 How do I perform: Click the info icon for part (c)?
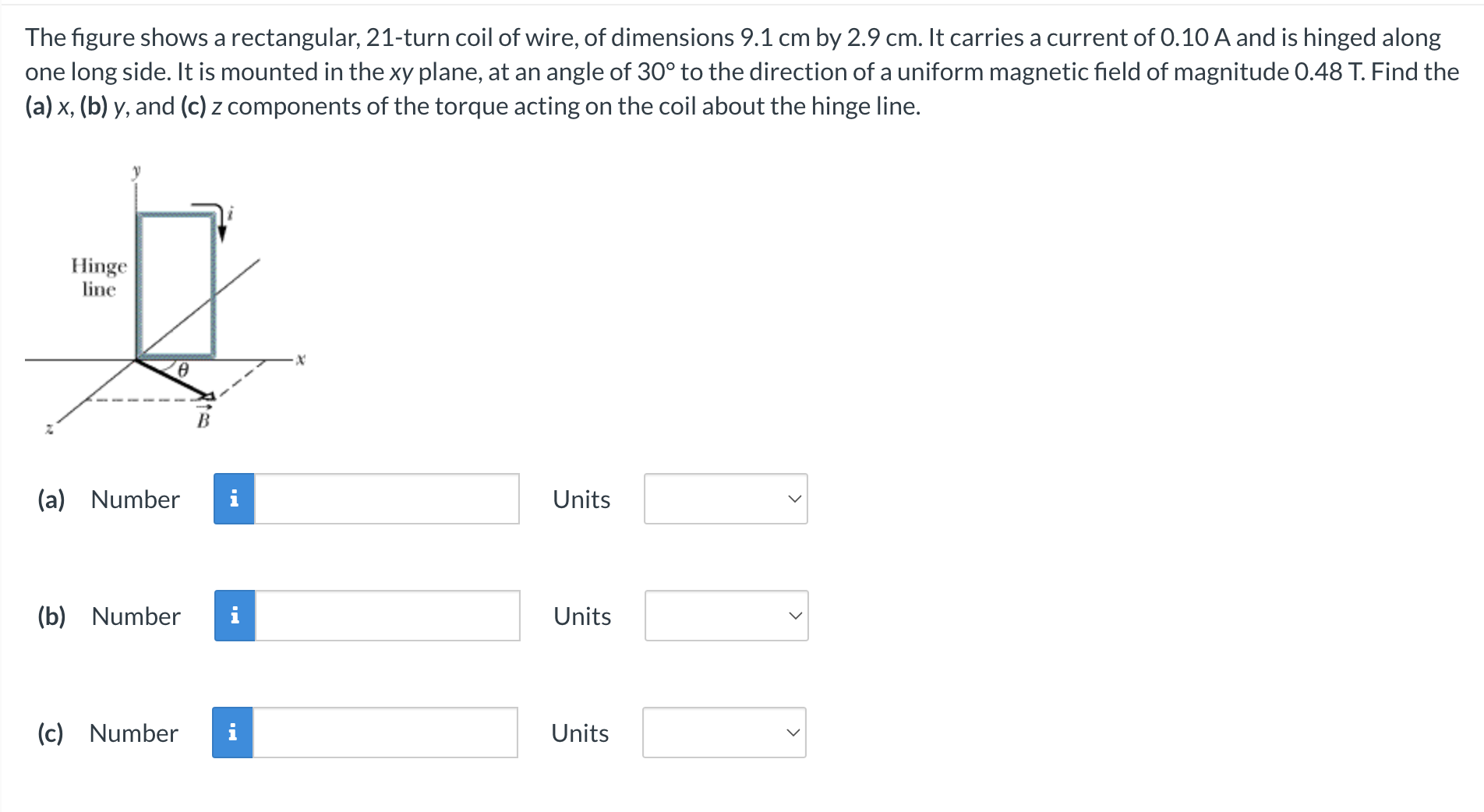232,733
